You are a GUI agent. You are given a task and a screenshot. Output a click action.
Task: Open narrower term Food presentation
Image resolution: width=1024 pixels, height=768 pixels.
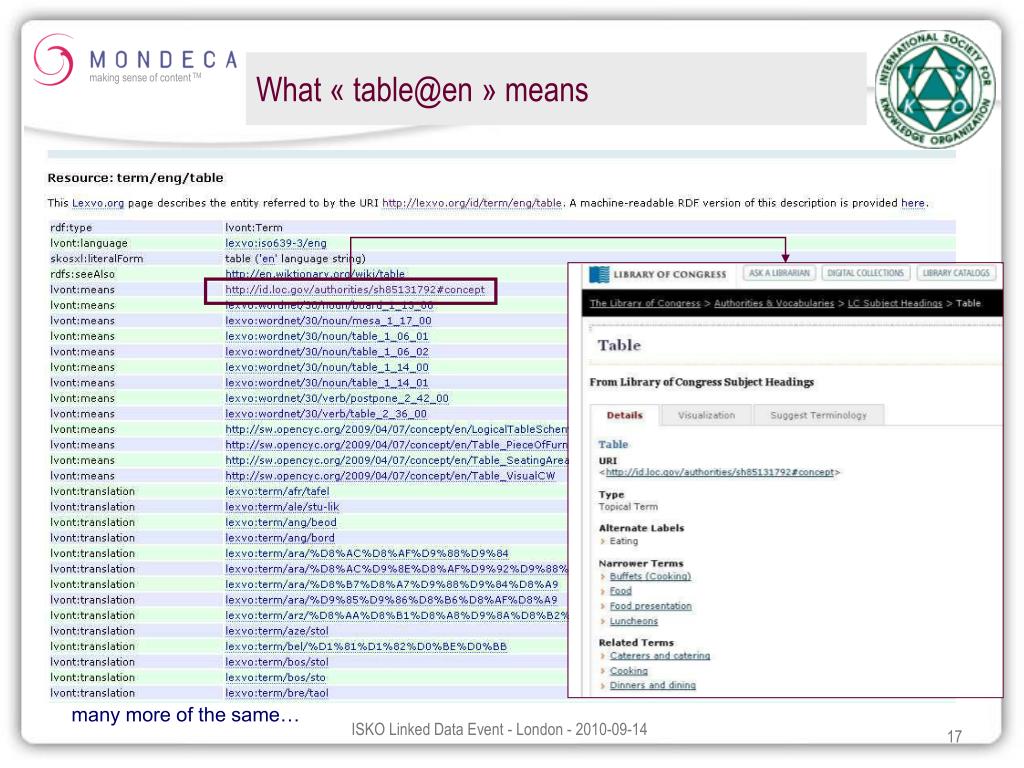click(x=650, y=606)
